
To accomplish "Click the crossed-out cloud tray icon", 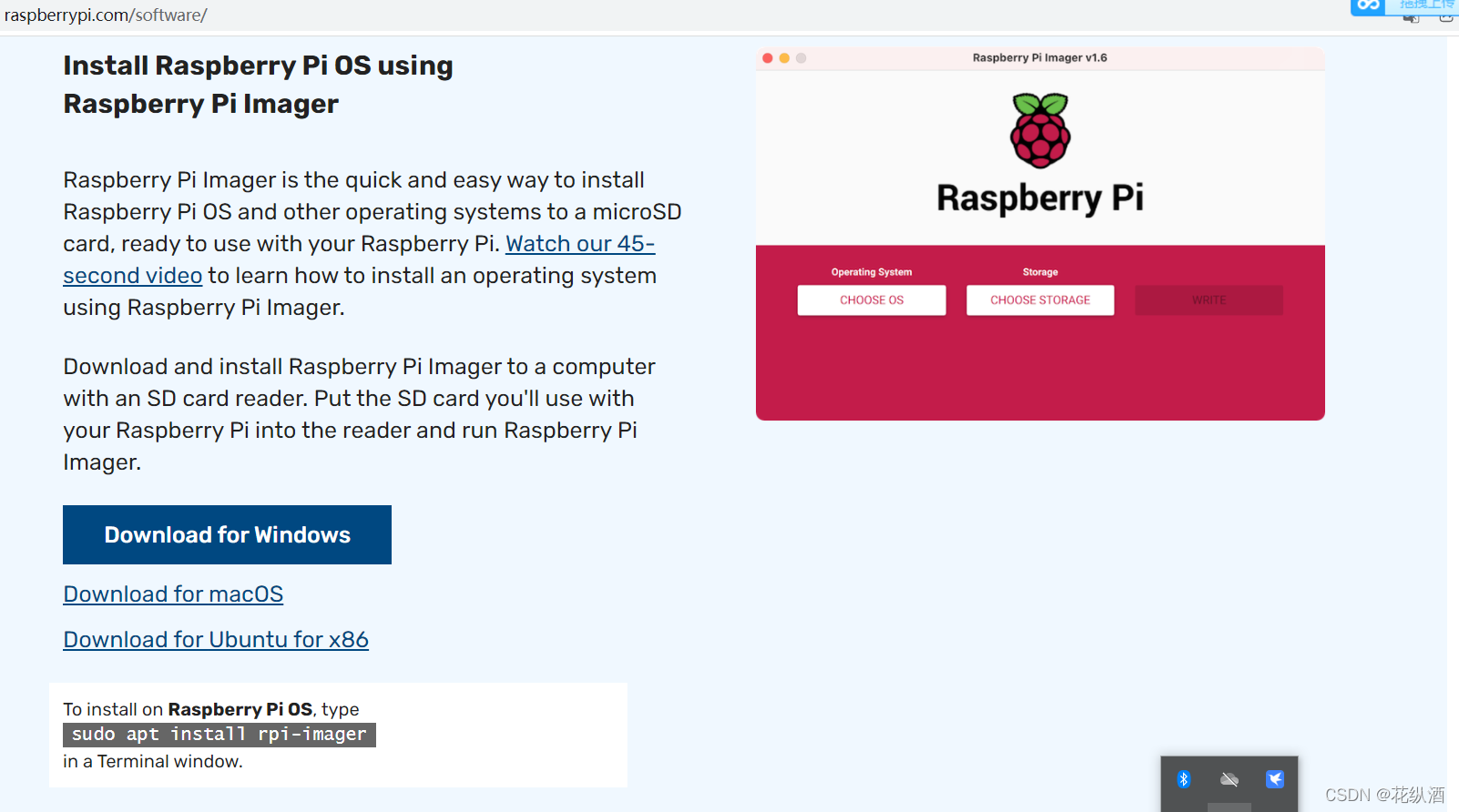I will 1229,779.
